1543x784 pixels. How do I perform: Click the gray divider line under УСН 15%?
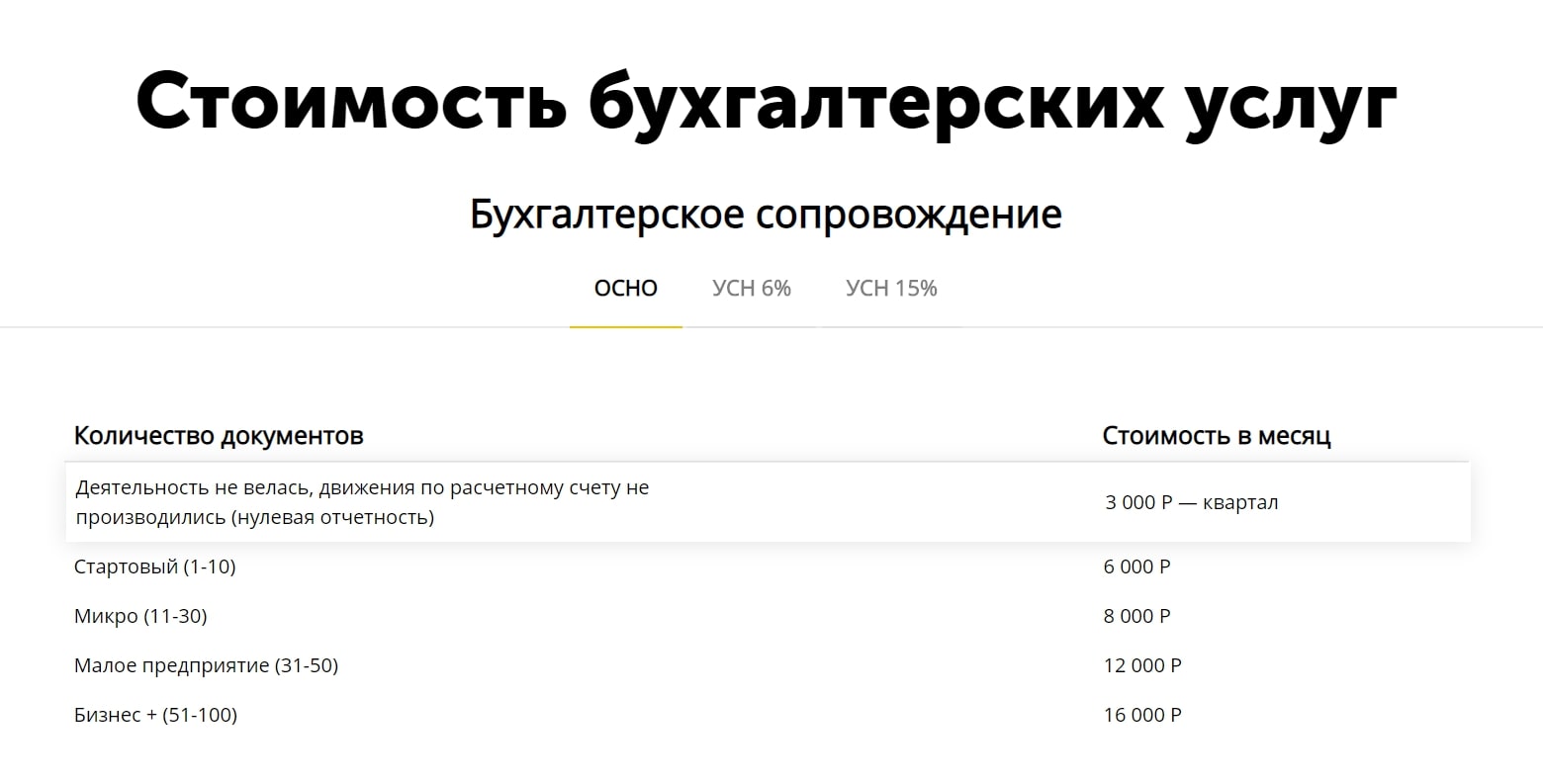(891, 326)
